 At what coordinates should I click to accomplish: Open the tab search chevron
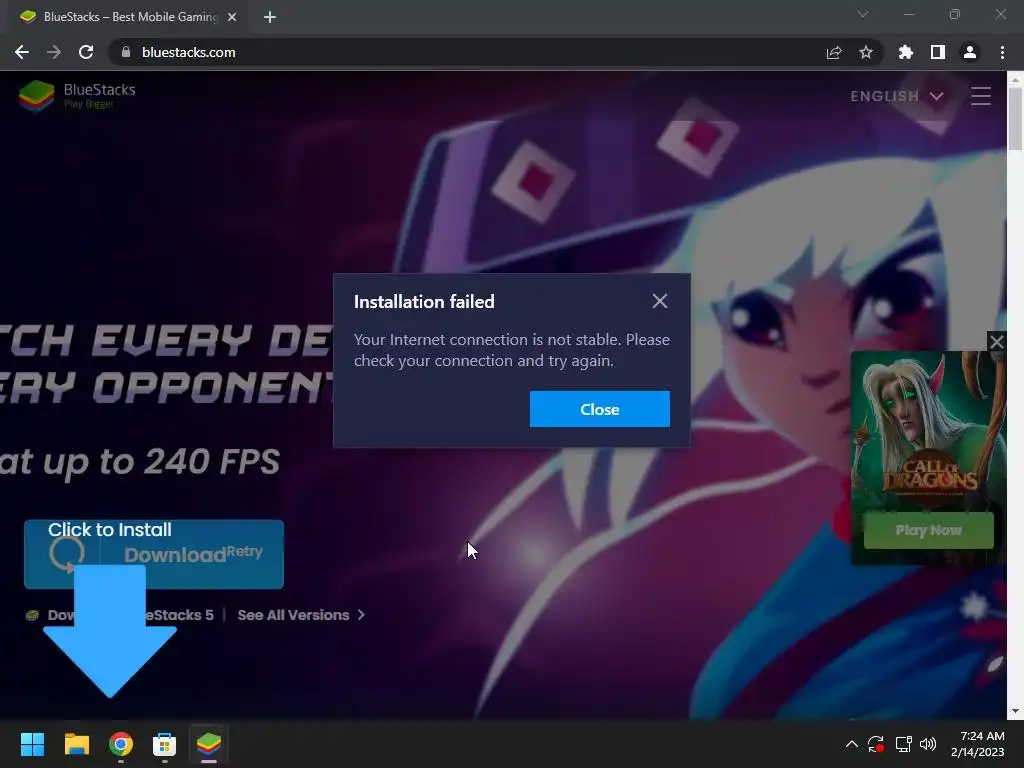coord(863,14)
